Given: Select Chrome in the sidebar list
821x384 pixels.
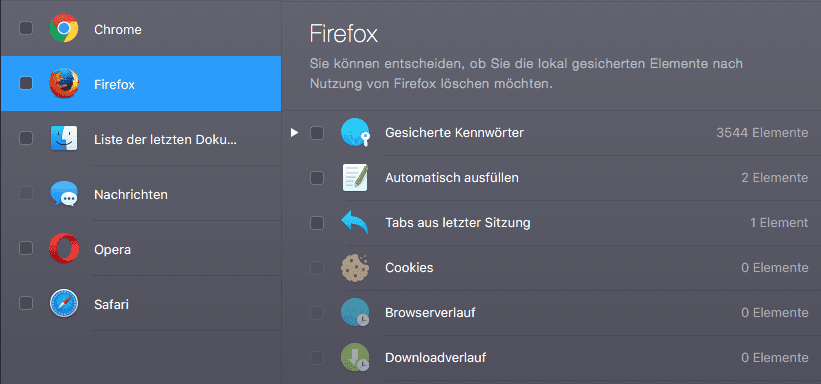Looking at the screenshot, I should click(141, 28).
